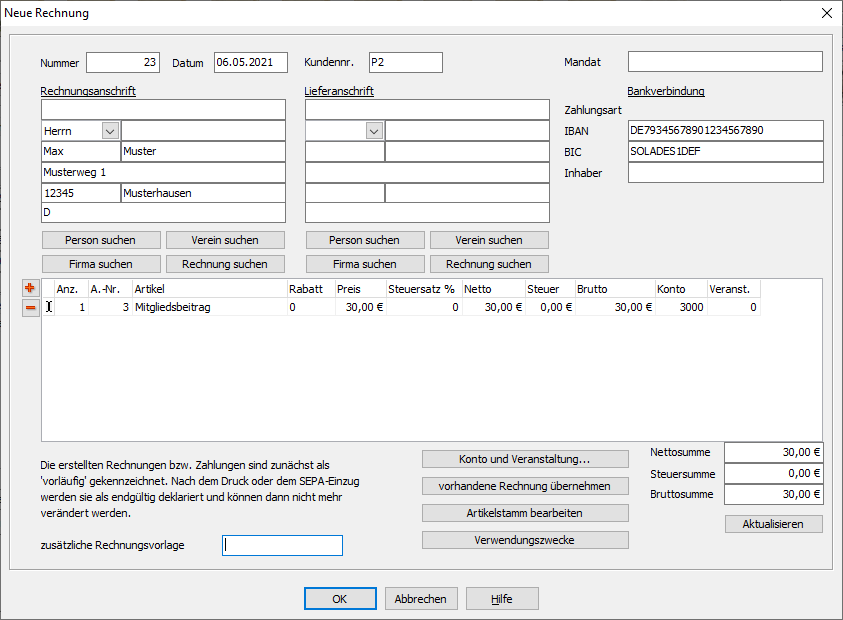Click the surname field Muster

point(204,152)
